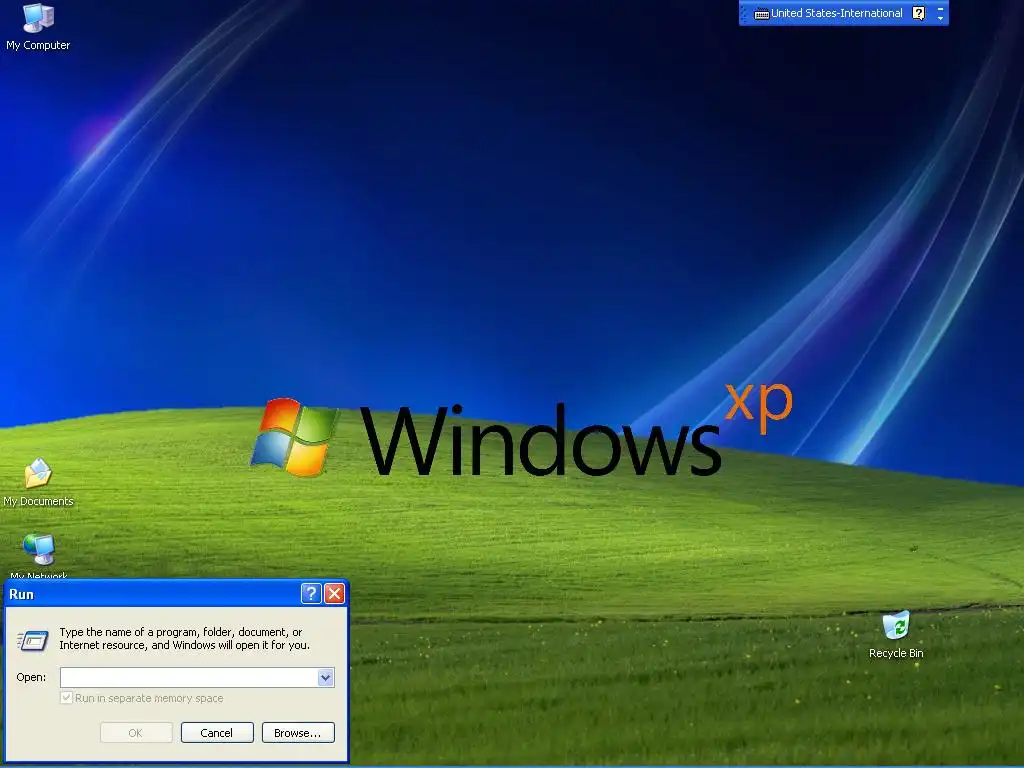Click the OK button in Run
This screenshot has width=1024, height=768.
(x=136, y=733)
